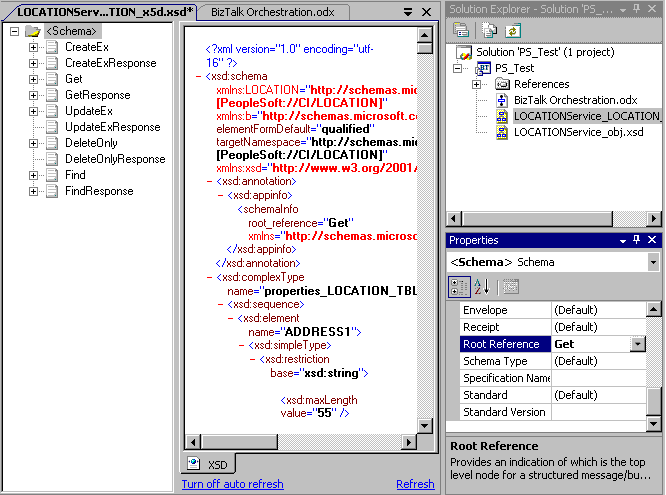Click the Standard Version value field
The image size is (666, 495).
[598, 412]
